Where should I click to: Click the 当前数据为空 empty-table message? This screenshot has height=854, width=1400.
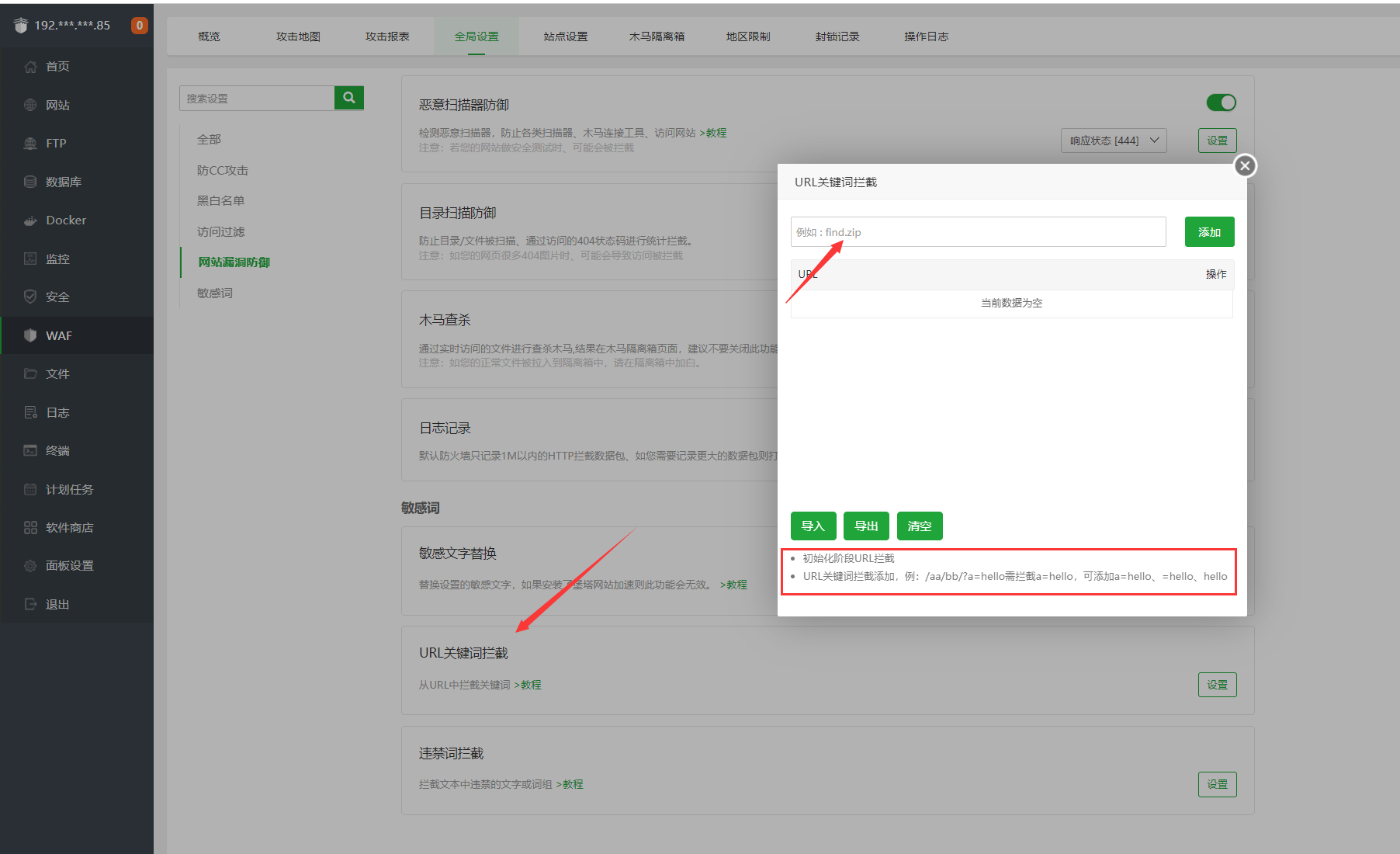(1011, 303)
